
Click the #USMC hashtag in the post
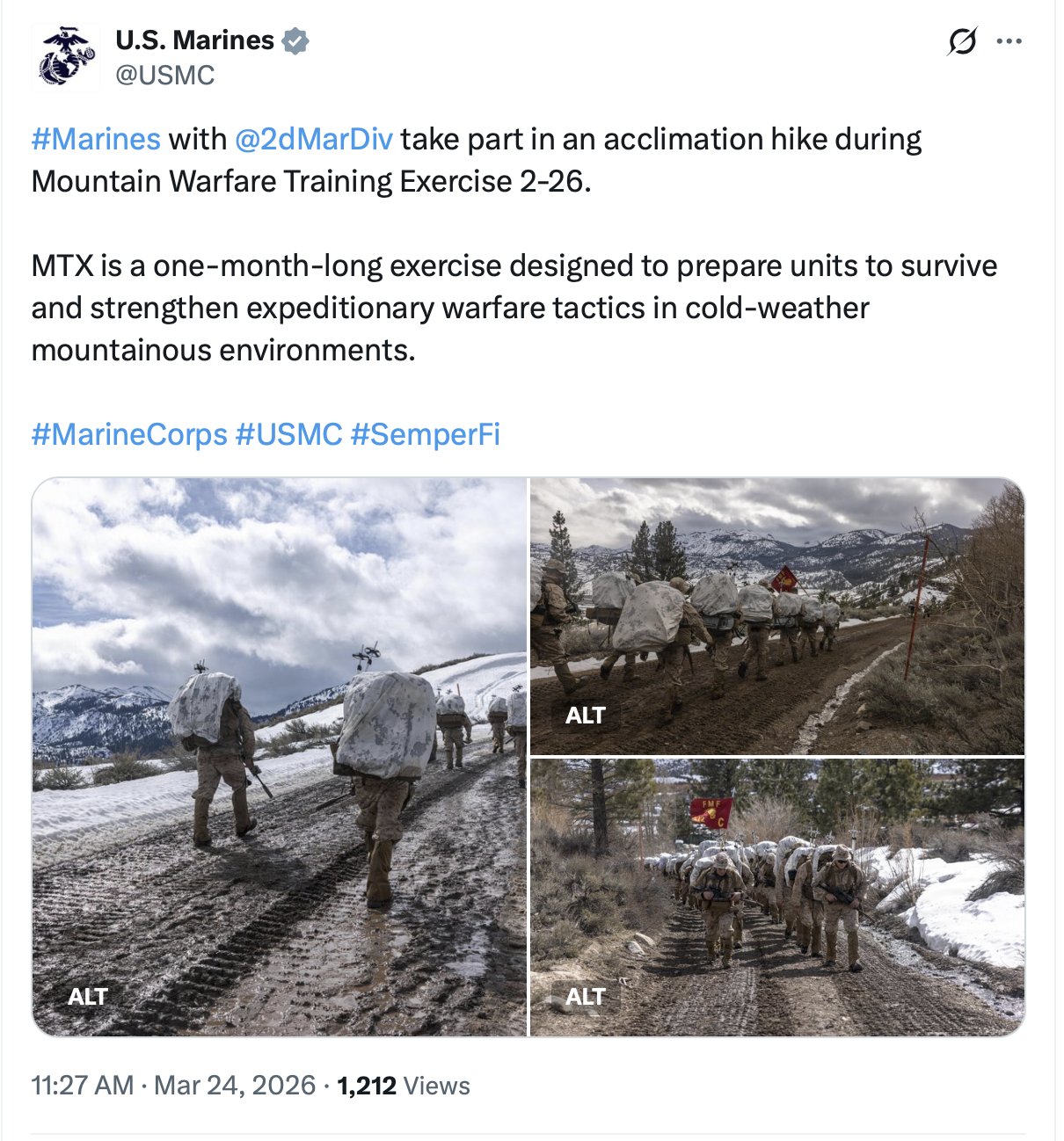(289, 434)
